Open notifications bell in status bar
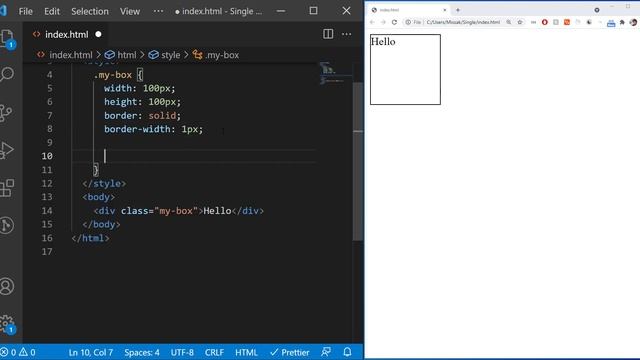The image size is (640, 360). pos(347,352)
